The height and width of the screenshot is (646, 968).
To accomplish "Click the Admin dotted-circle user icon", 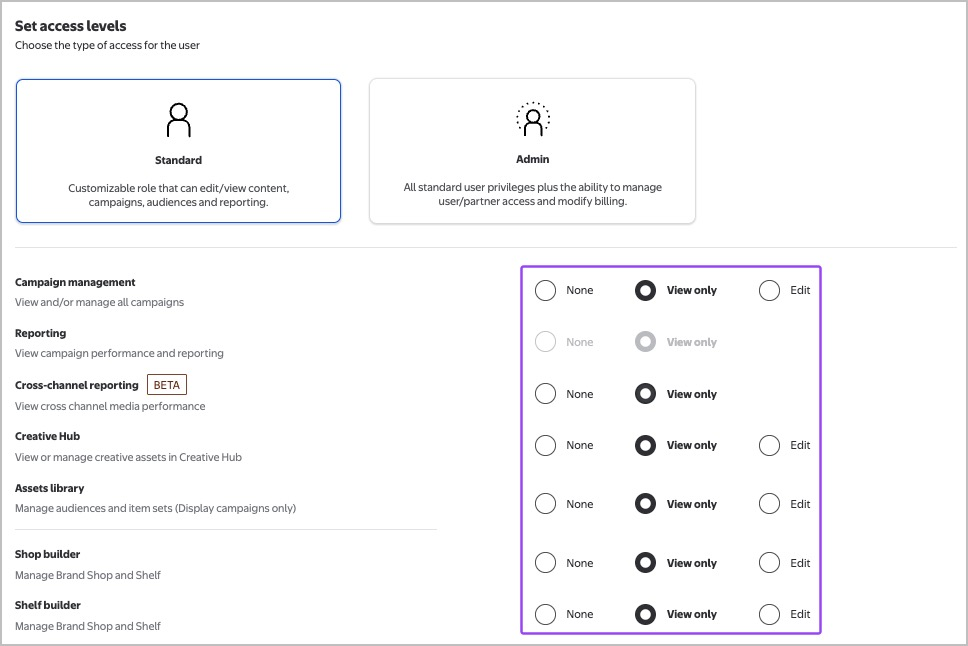I will point(533,119).
